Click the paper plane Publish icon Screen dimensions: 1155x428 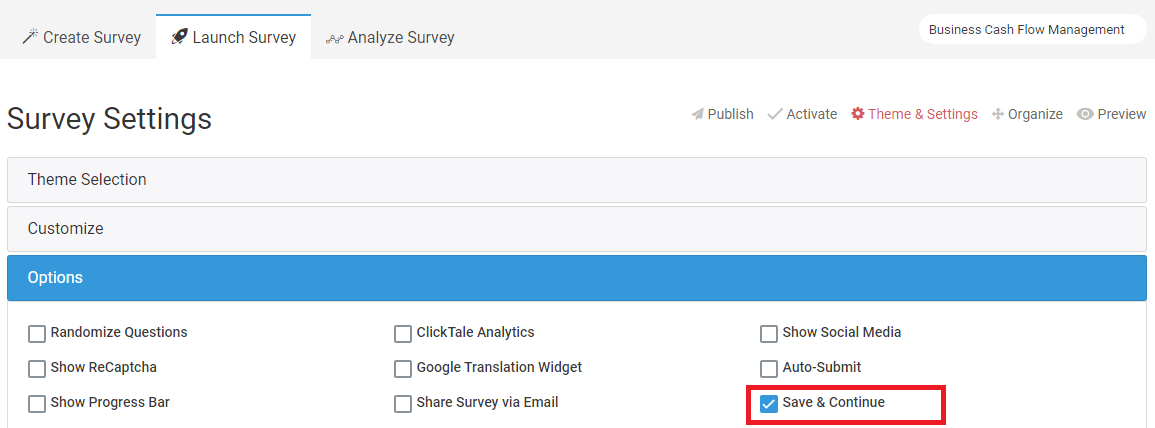tap(698, 114)
